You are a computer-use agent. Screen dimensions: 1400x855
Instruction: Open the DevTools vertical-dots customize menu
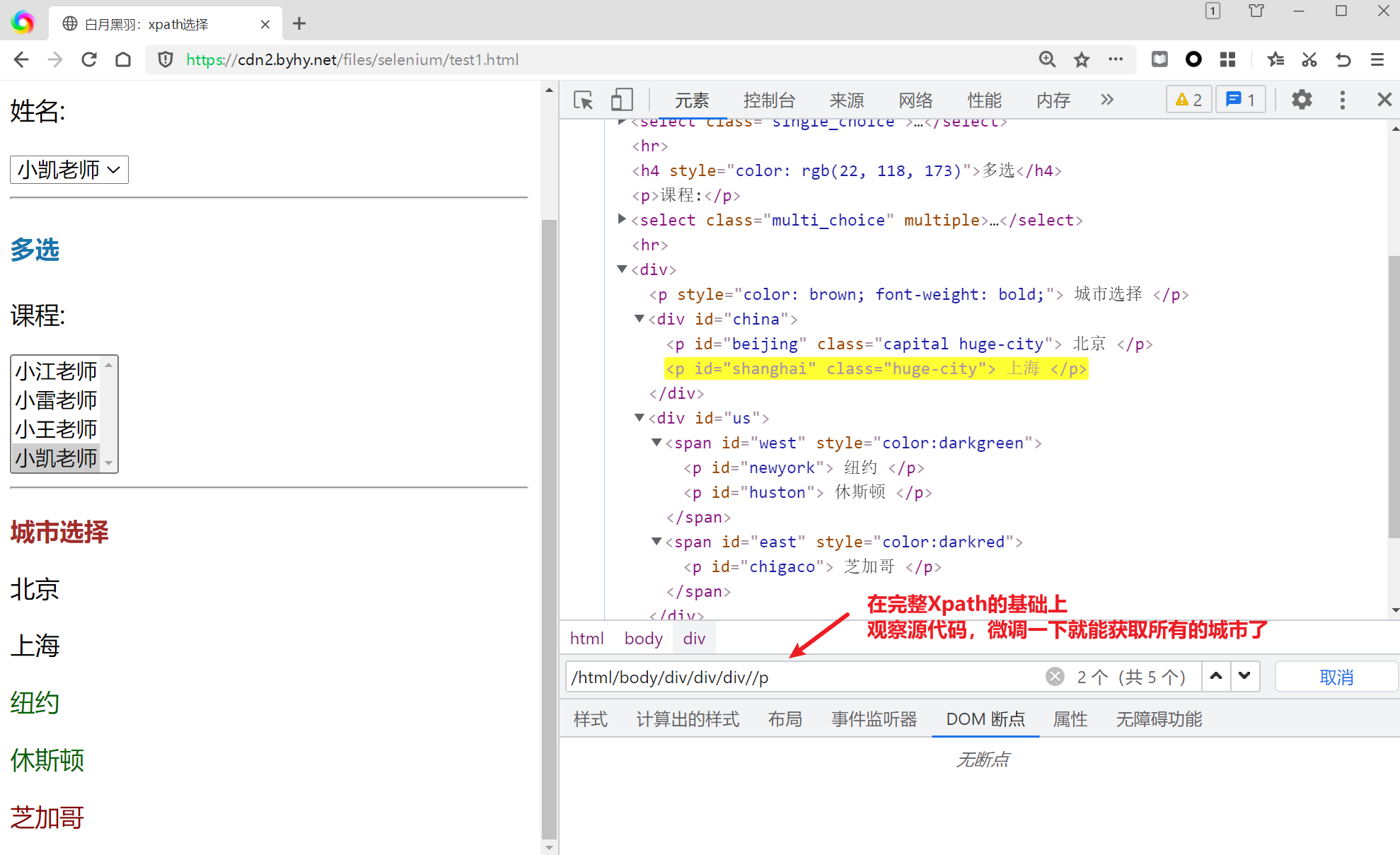[x=1342, y=100]
